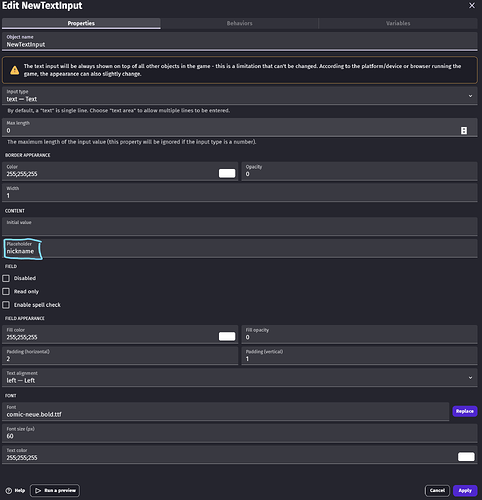Image resolution: width=482 pixels, height=500 pixels.
Task: Click the Help question mark icon
Action: 9,491
